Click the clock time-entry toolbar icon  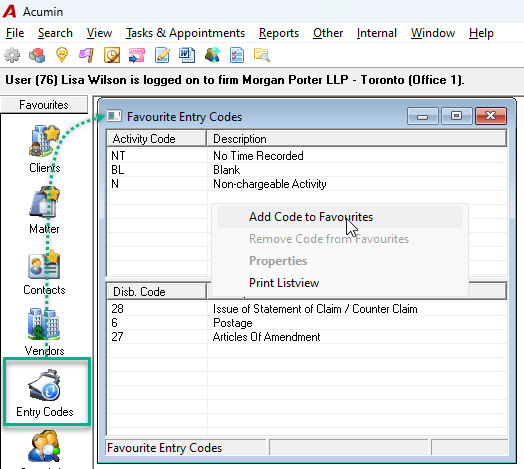click(112, 55)
